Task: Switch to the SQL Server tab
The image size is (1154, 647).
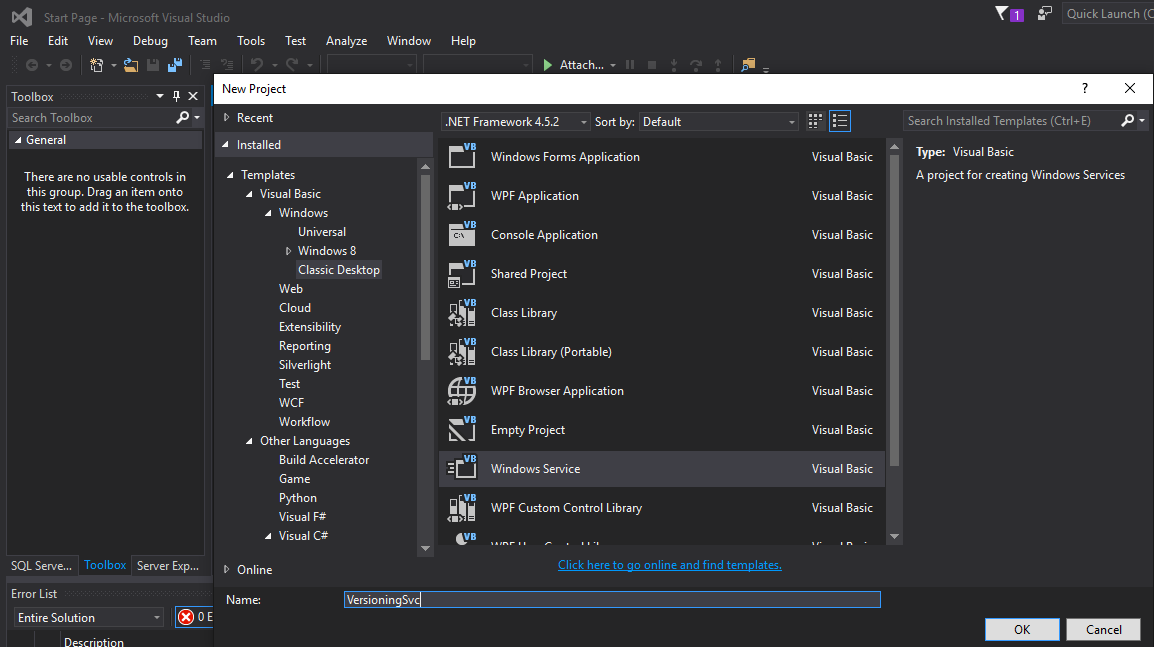Action: click(41, 565)
